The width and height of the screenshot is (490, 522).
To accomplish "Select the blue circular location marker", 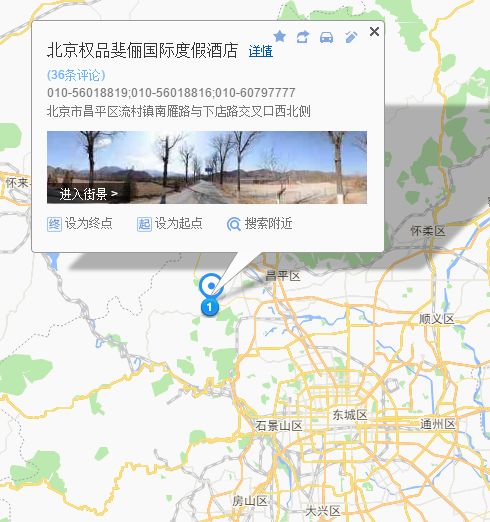I will (x=211, y=285).
